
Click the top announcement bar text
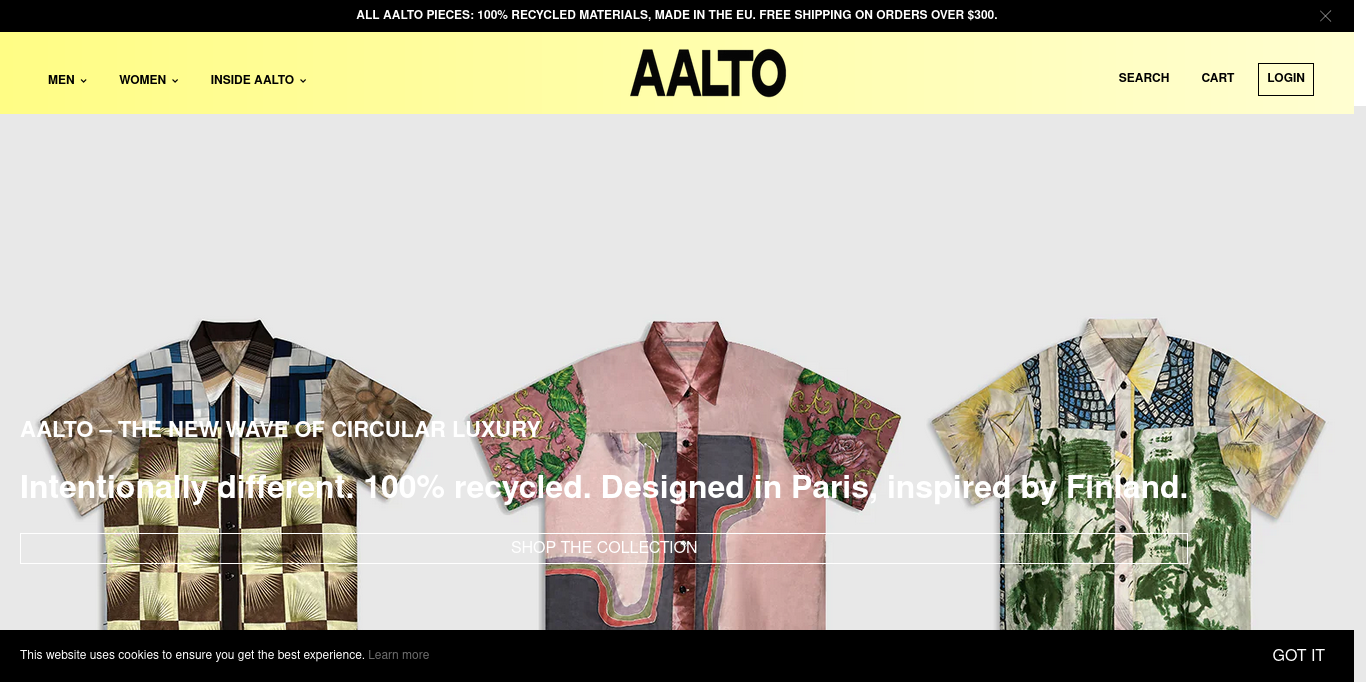pos(677,15)
